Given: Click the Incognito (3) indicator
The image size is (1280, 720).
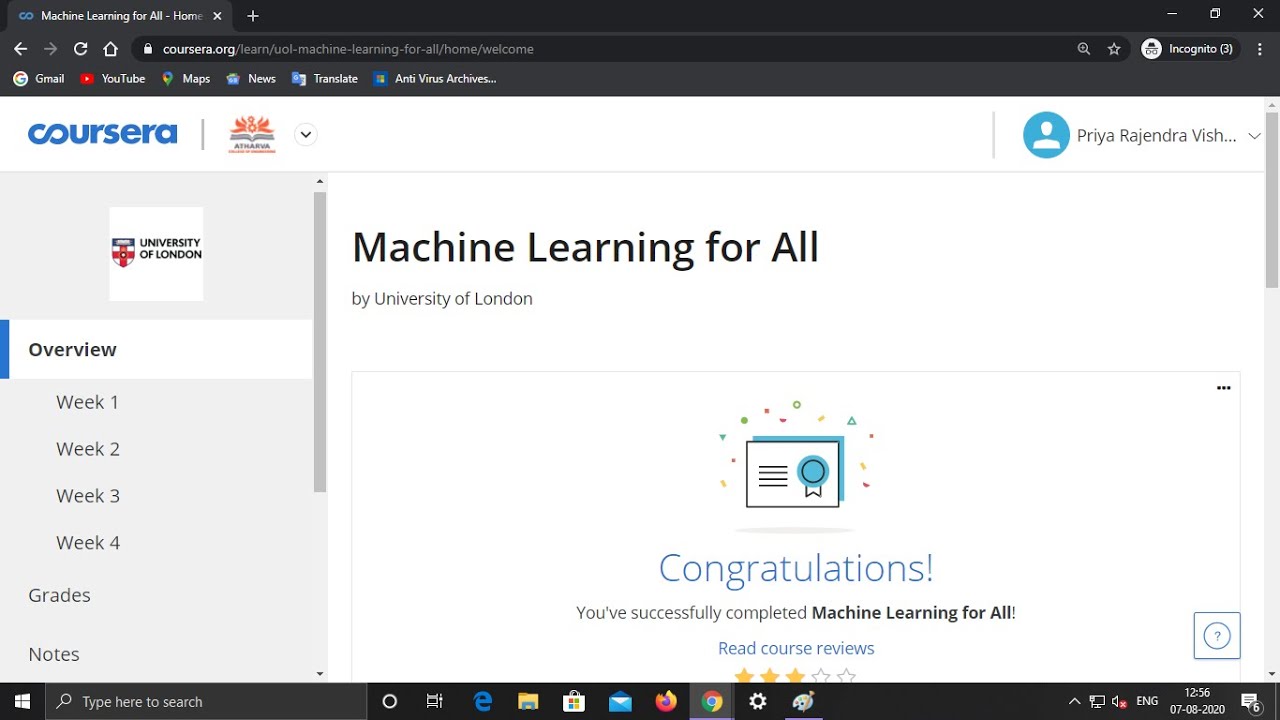Looking at the screenshot, I should (1189, 48).
